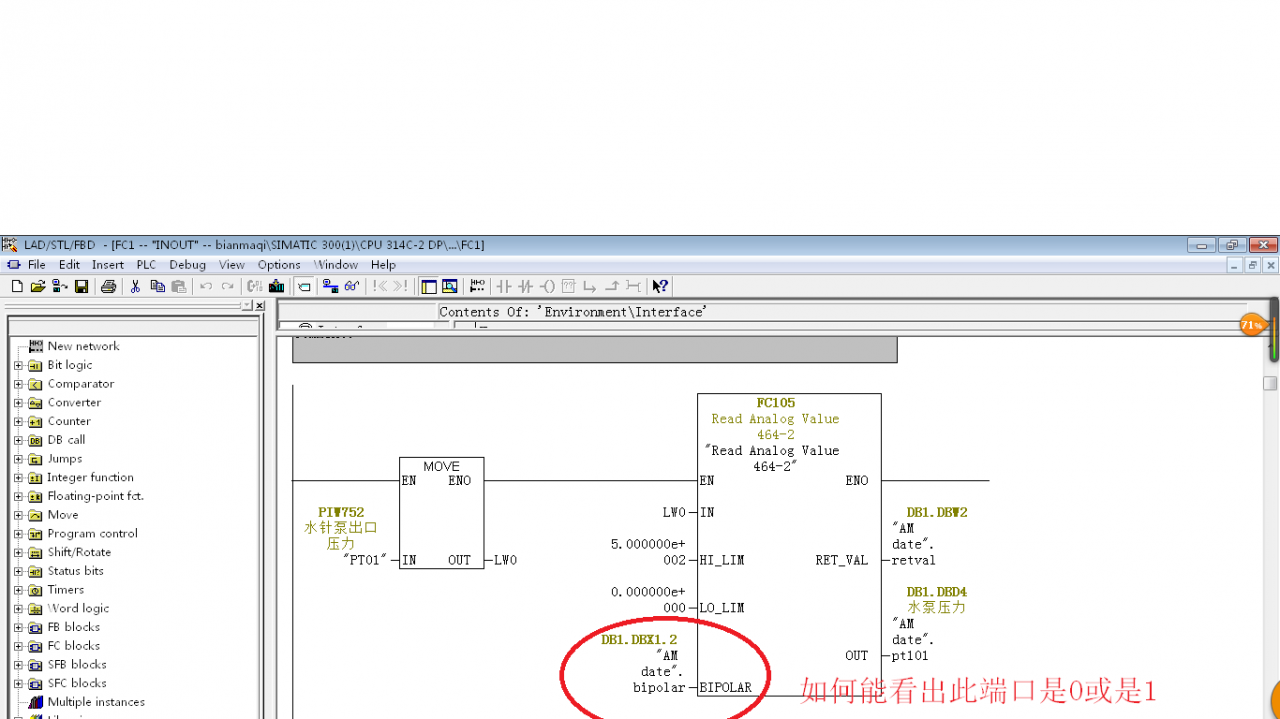Expand the Bit logic folder

click(x=18, y=365)
